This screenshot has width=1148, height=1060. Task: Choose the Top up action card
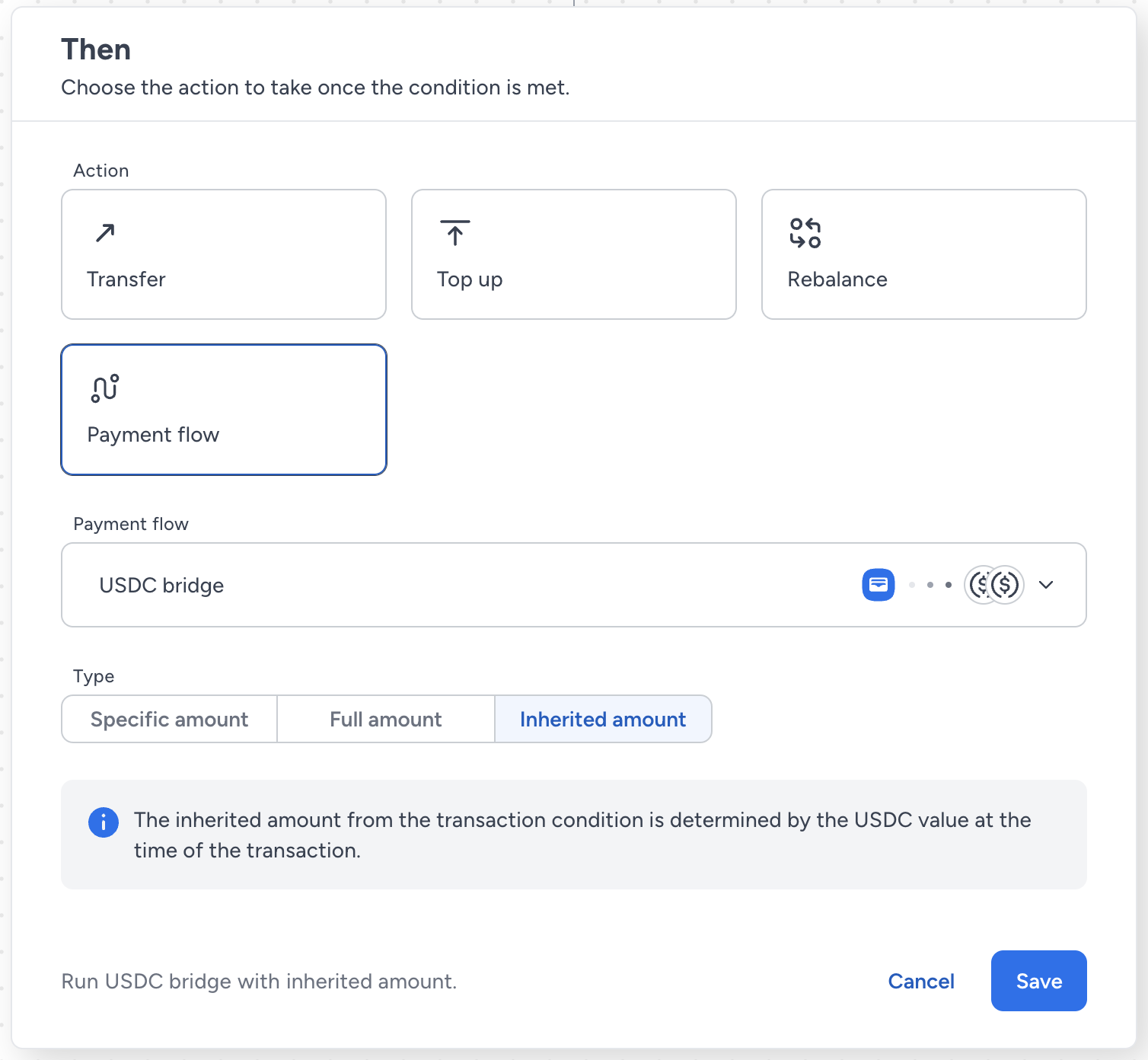tap(574, 254)
